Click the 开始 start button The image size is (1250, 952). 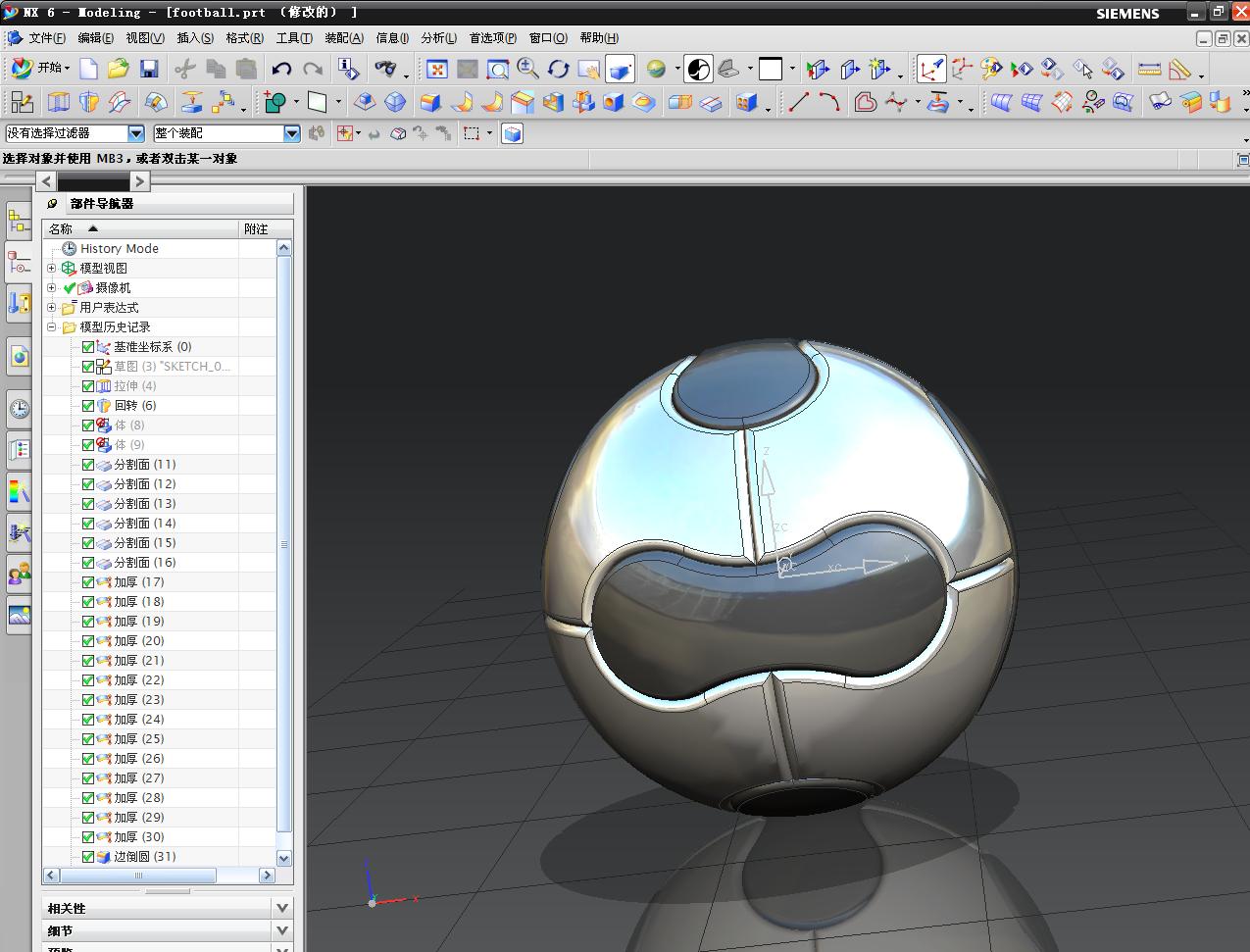click(x=40, y=68)
